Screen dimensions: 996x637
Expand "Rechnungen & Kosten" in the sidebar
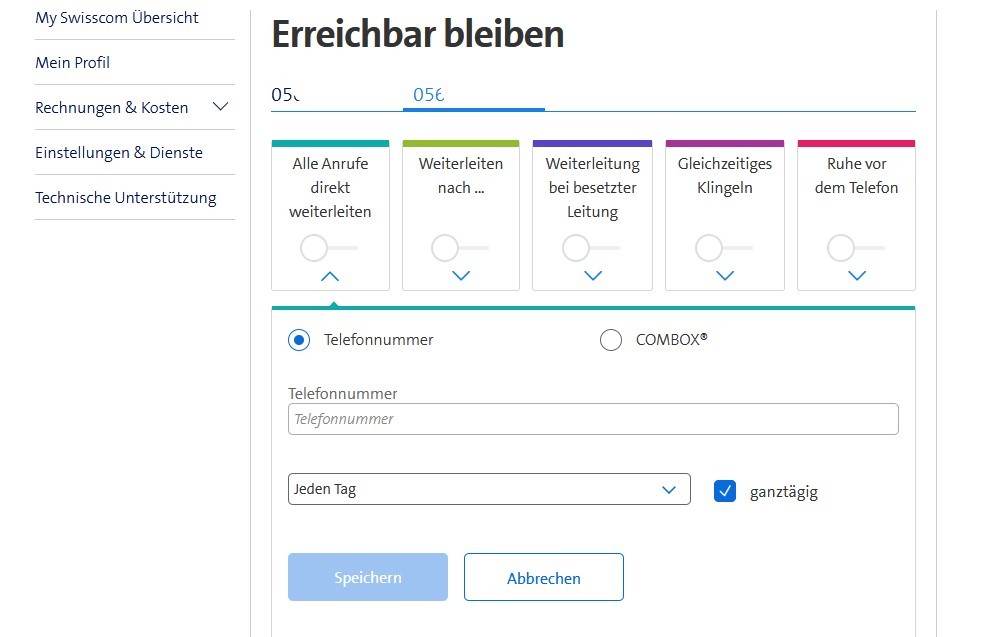(219, 107)
